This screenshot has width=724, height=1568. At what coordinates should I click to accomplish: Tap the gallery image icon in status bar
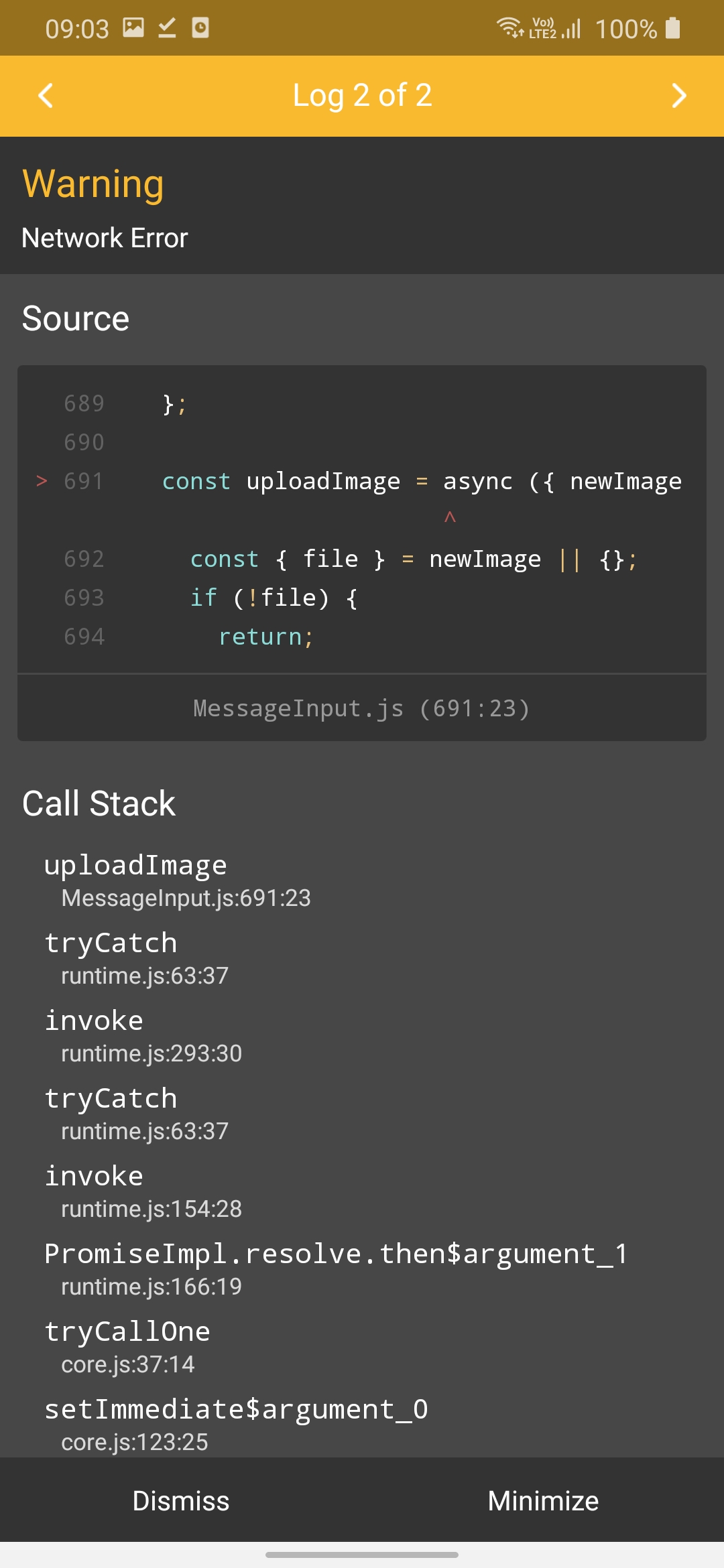click(133, 27)
